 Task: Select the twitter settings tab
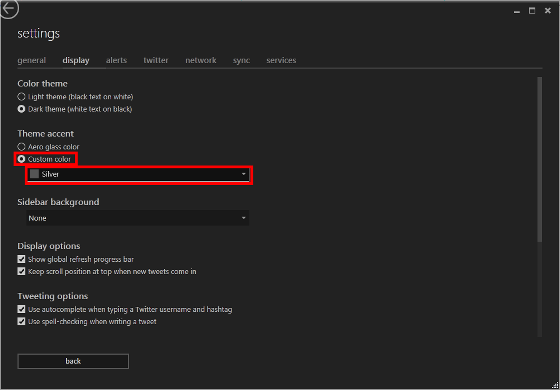click(156, 60)
